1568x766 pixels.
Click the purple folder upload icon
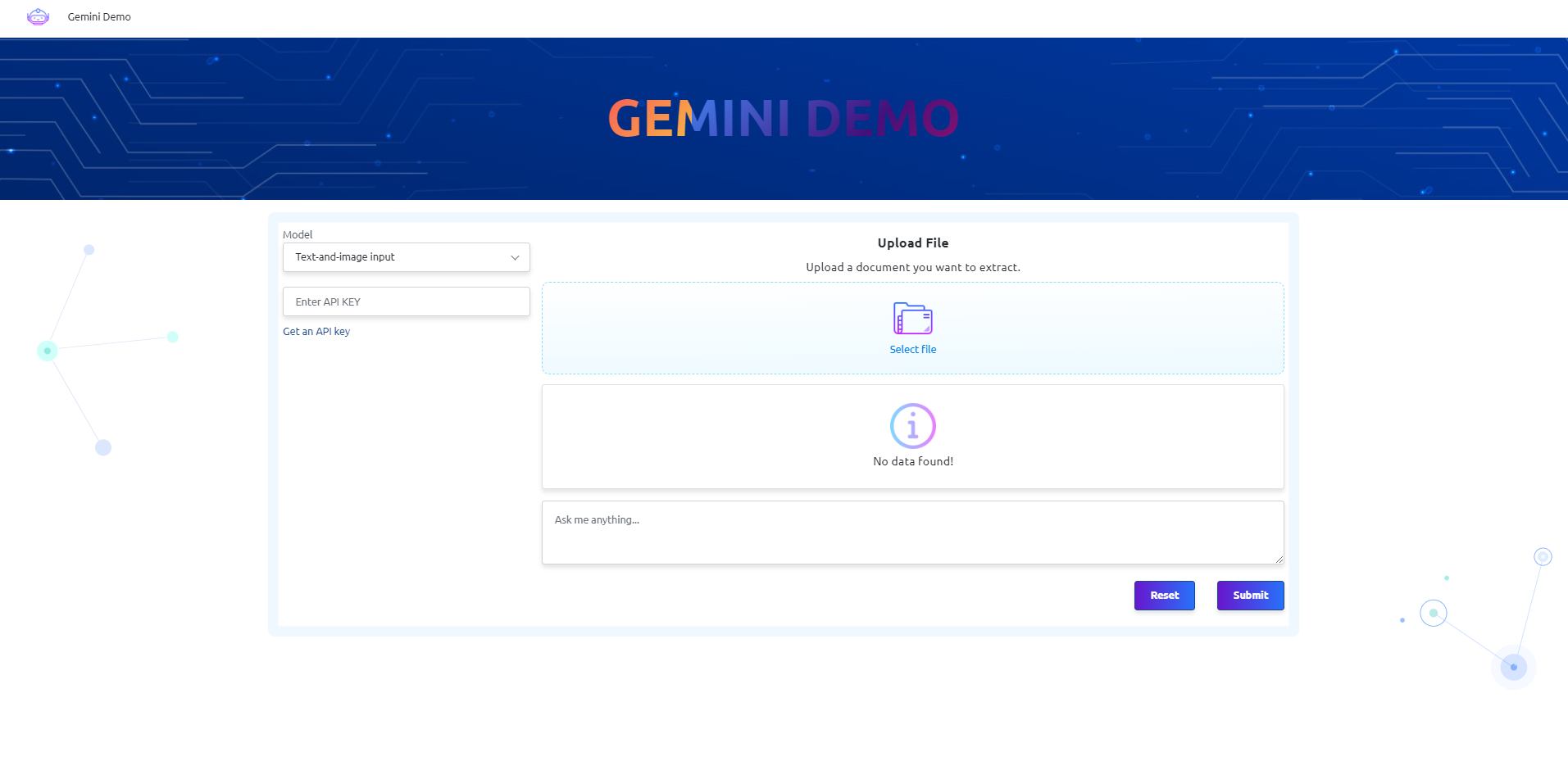click(x=912, y=319)
